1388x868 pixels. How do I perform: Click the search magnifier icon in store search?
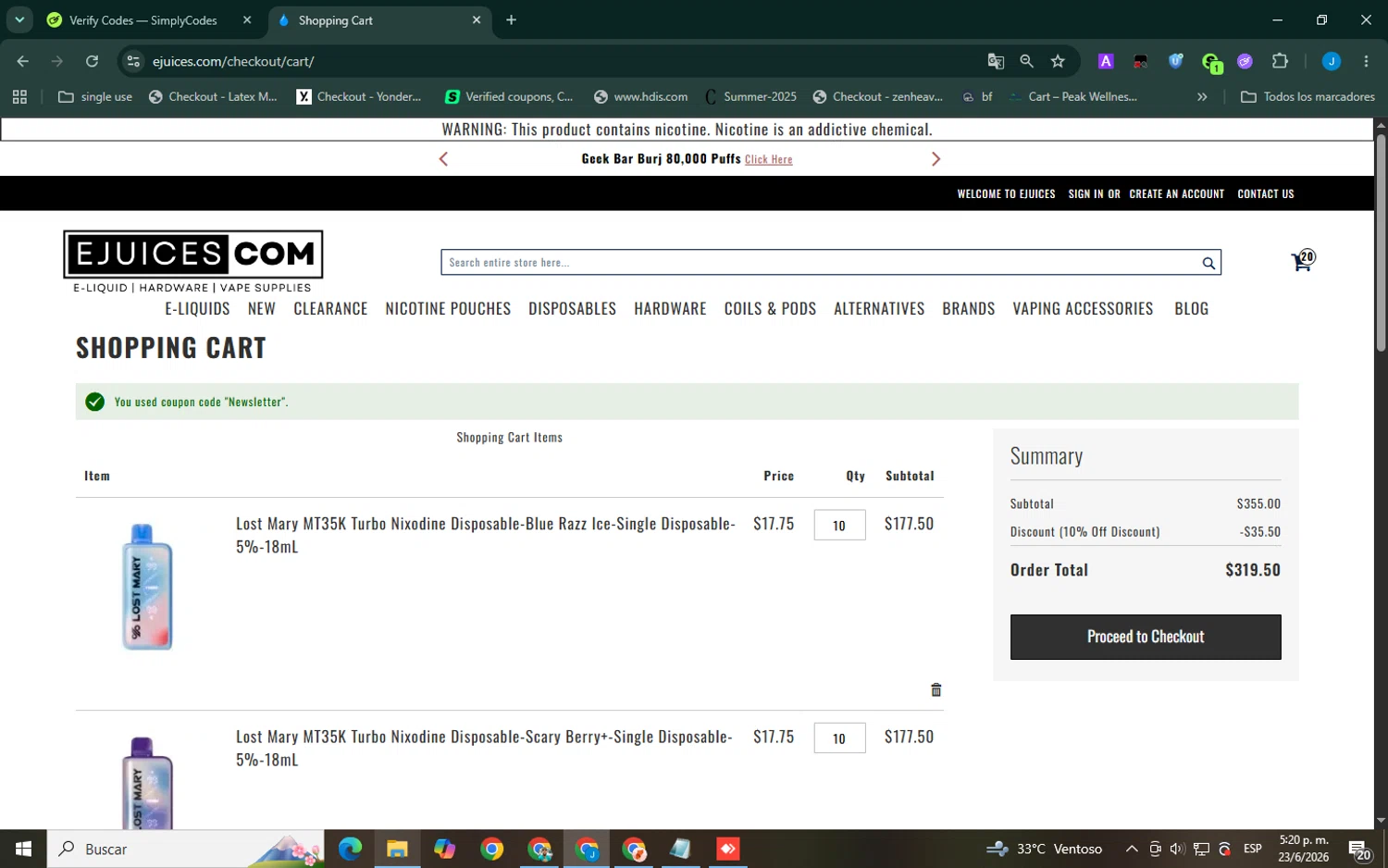1208,263
